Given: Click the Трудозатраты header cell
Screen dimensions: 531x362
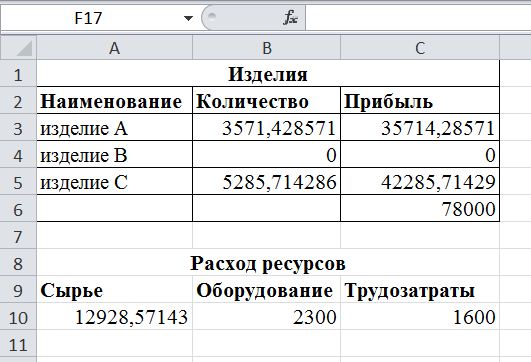Looking at the screenshot, I should [420, 290].
